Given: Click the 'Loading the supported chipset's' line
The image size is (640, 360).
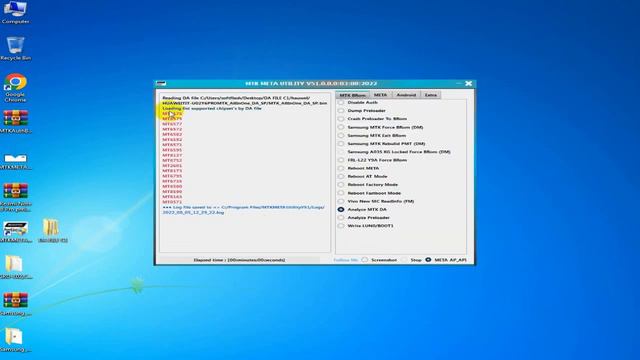Looking at the screenshot, I should tap(212, 109).
